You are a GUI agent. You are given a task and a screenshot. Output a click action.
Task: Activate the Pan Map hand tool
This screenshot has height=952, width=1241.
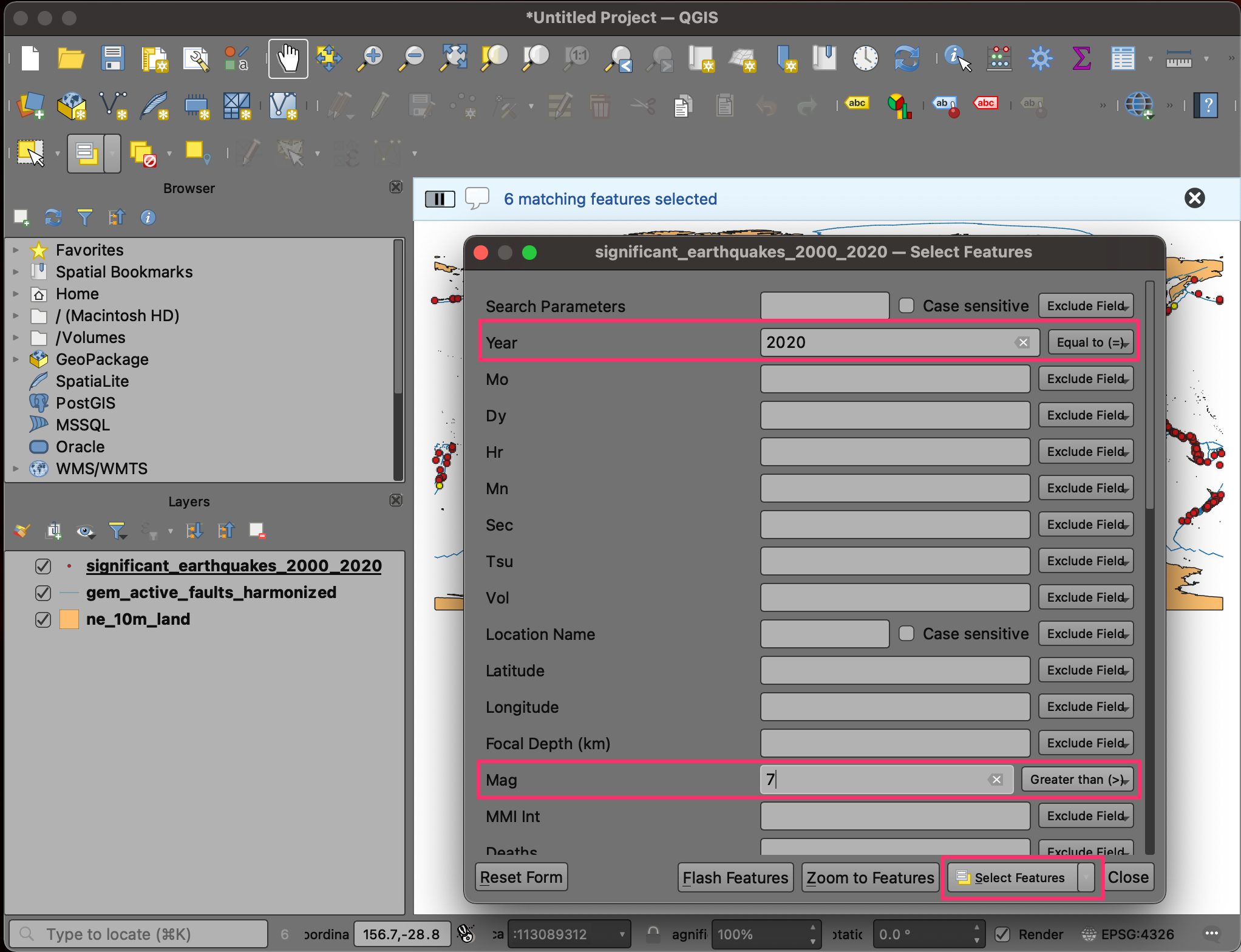coord(288,59)
